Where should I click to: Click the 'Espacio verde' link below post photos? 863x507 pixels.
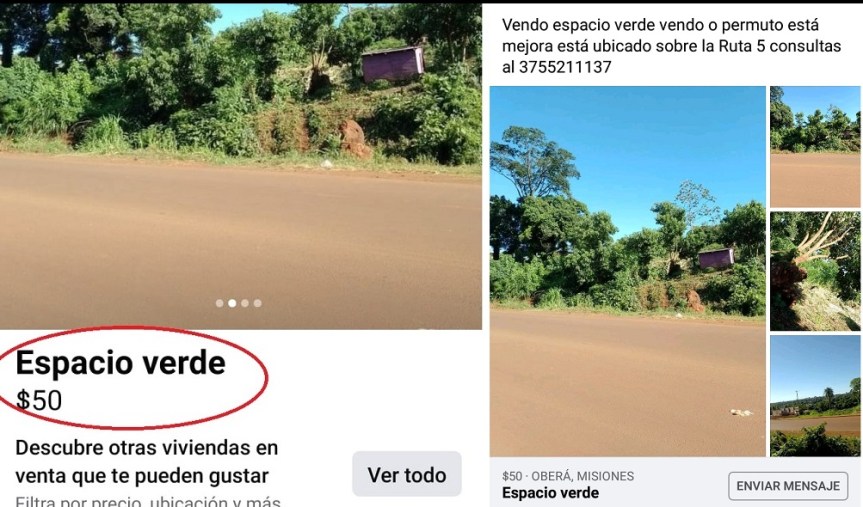pos(550,492)
